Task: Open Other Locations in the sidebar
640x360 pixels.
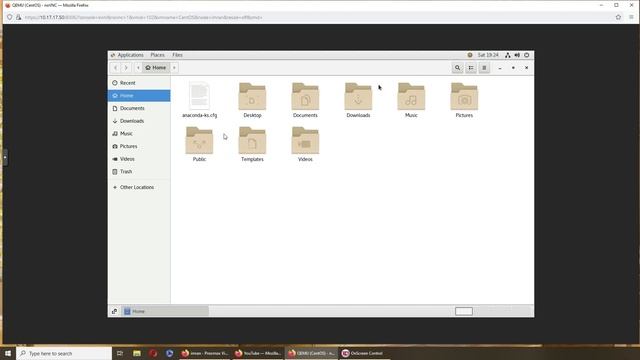Action: [139, 187]
